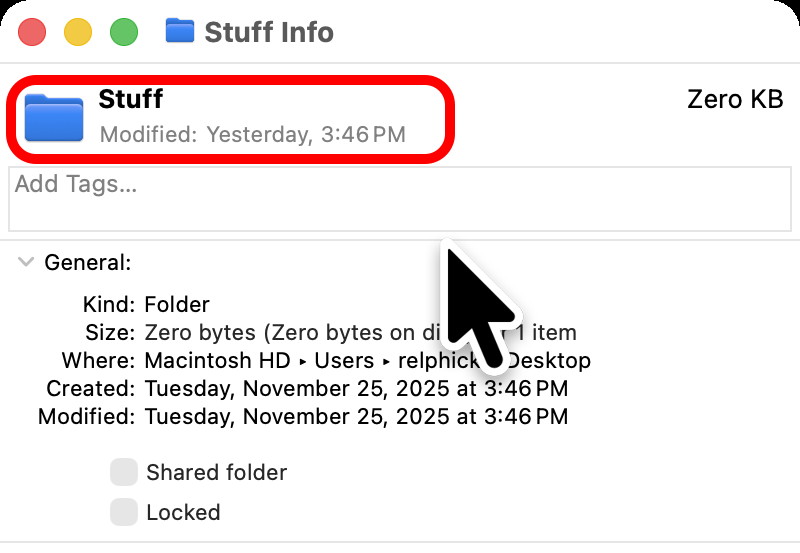Click the Zero KB size text

click(x=729, y=100)
